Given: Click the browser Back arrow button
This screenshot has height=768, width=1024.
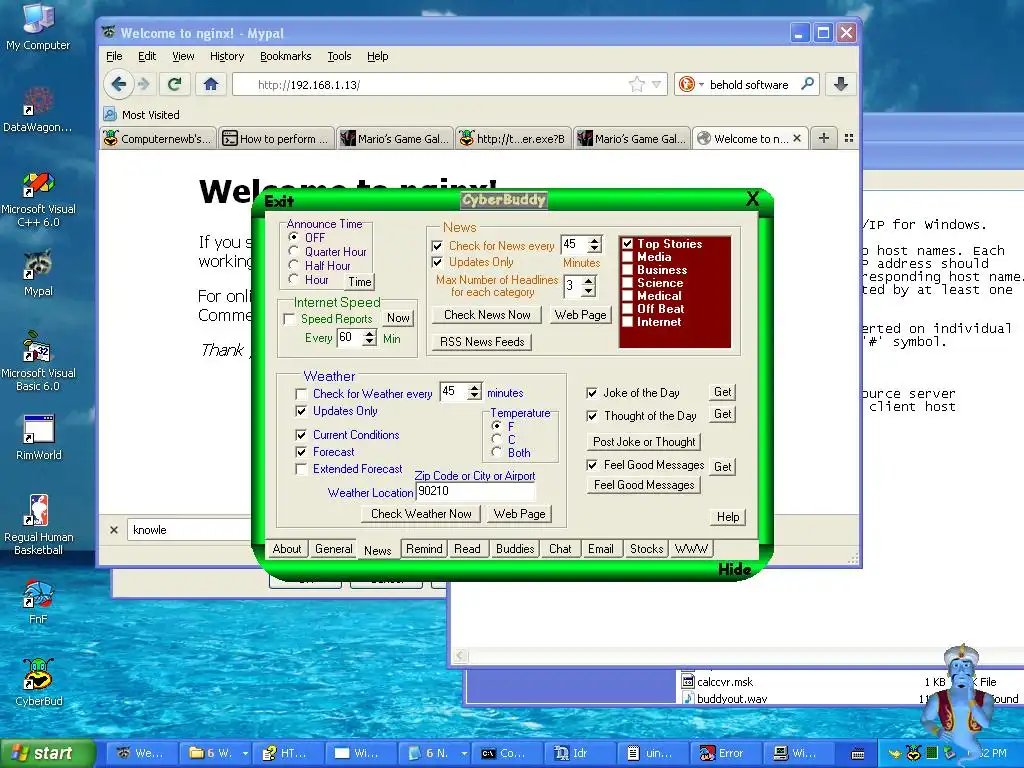Looking at the screenshot, I should (x=119, y=84).
